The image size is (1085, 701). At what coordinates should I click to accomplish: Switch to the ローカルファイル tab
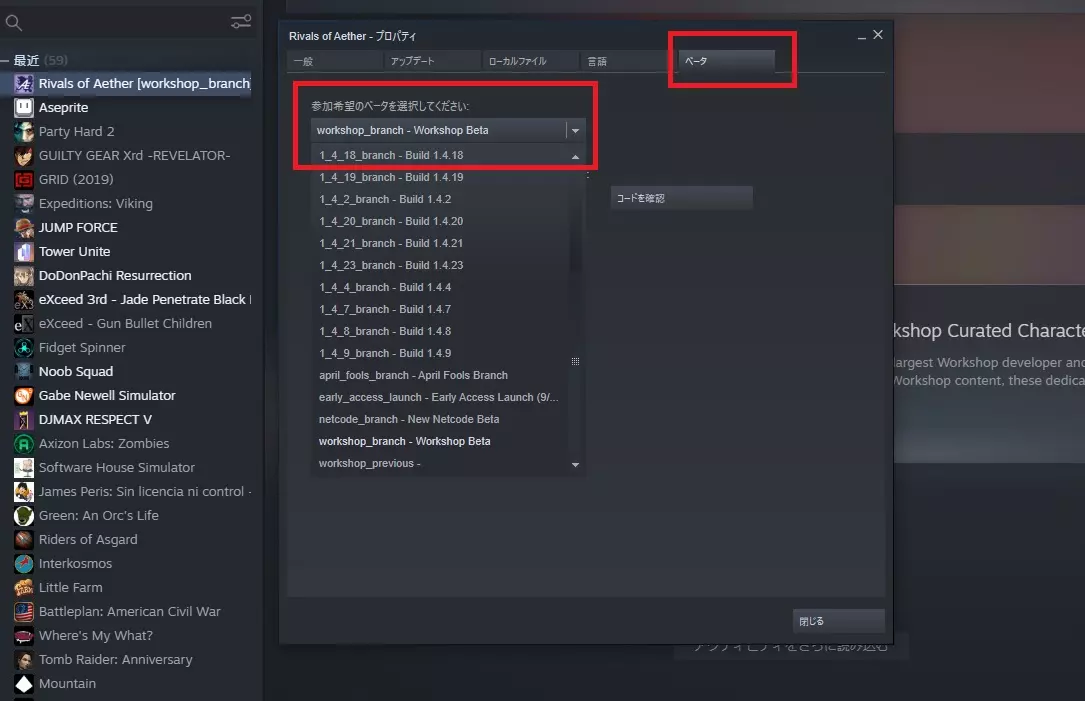click(530, 61)
